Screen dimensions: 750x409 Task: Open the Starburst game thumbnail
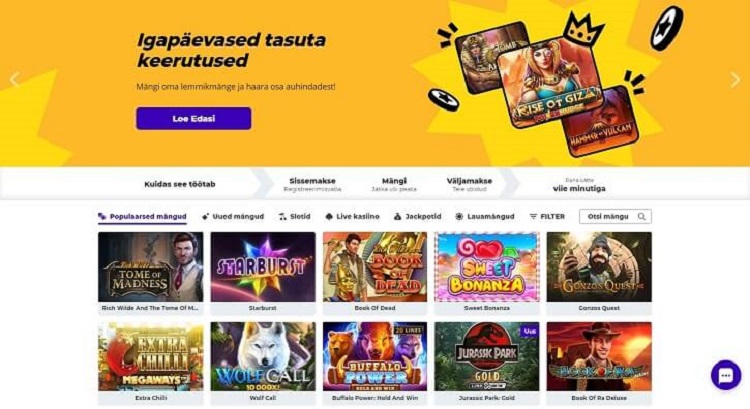pos(262,267)
